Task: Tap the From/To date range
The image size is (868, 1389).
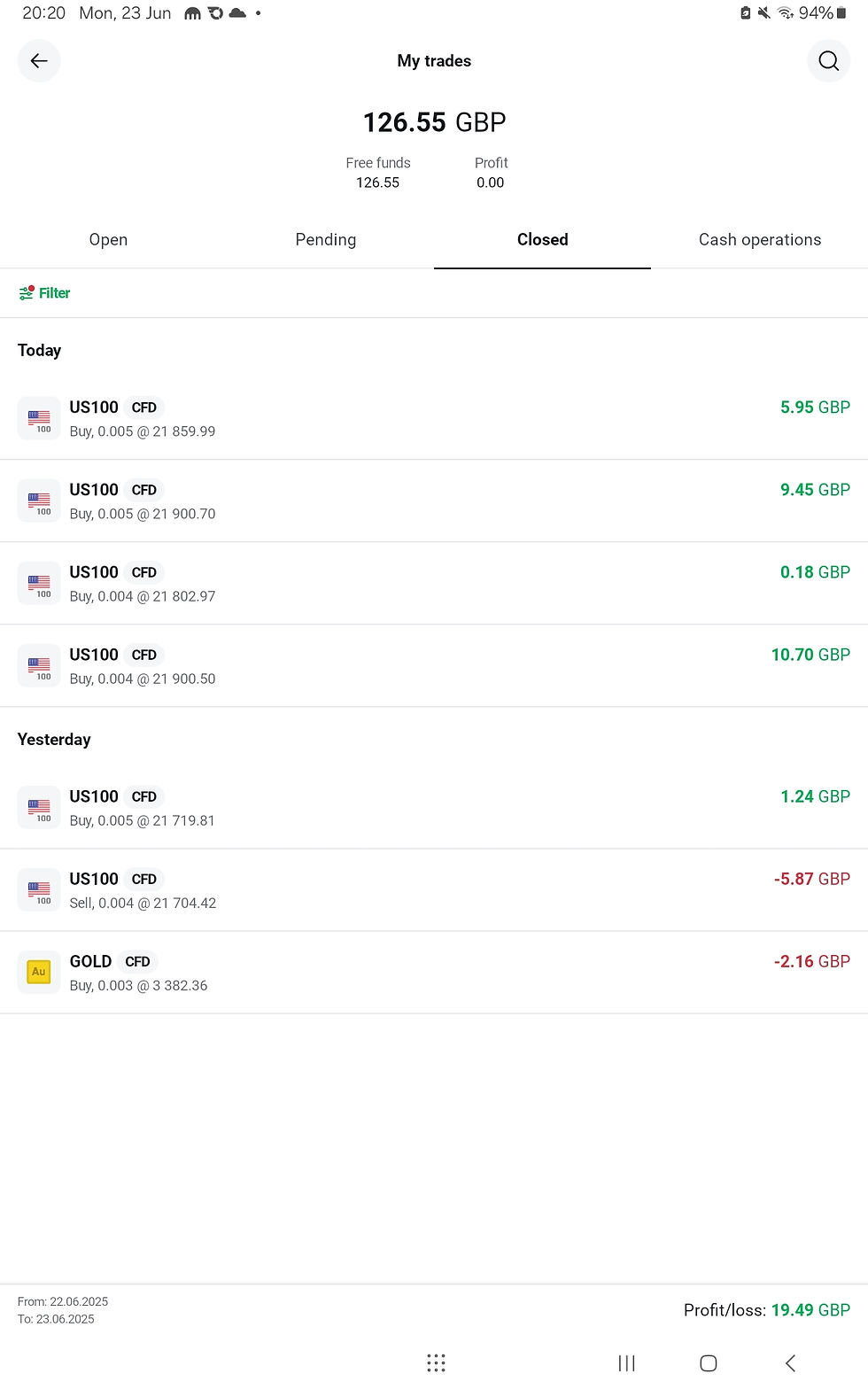Action: point(63,1310)
